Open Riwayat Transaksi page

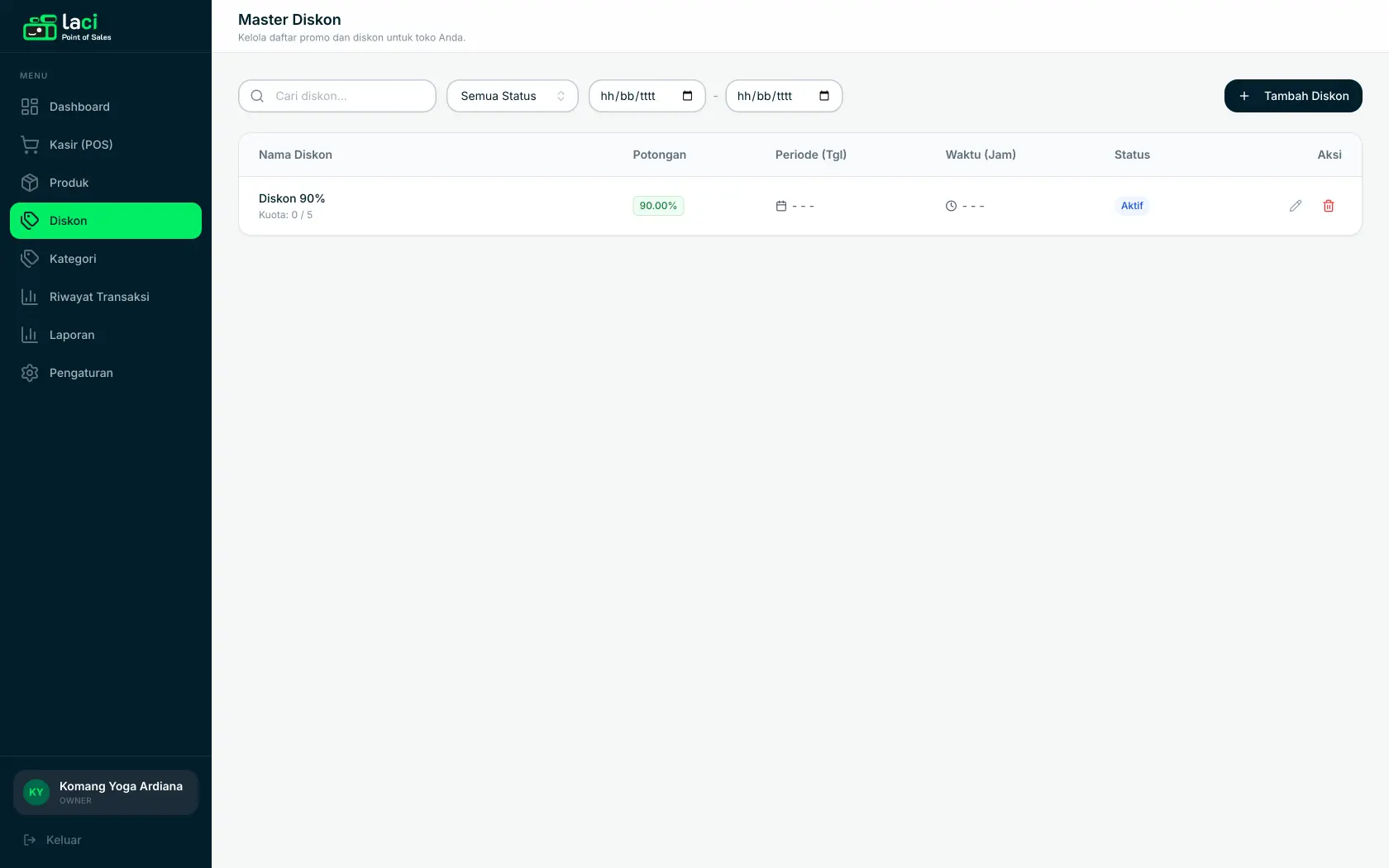coord(106,297)
